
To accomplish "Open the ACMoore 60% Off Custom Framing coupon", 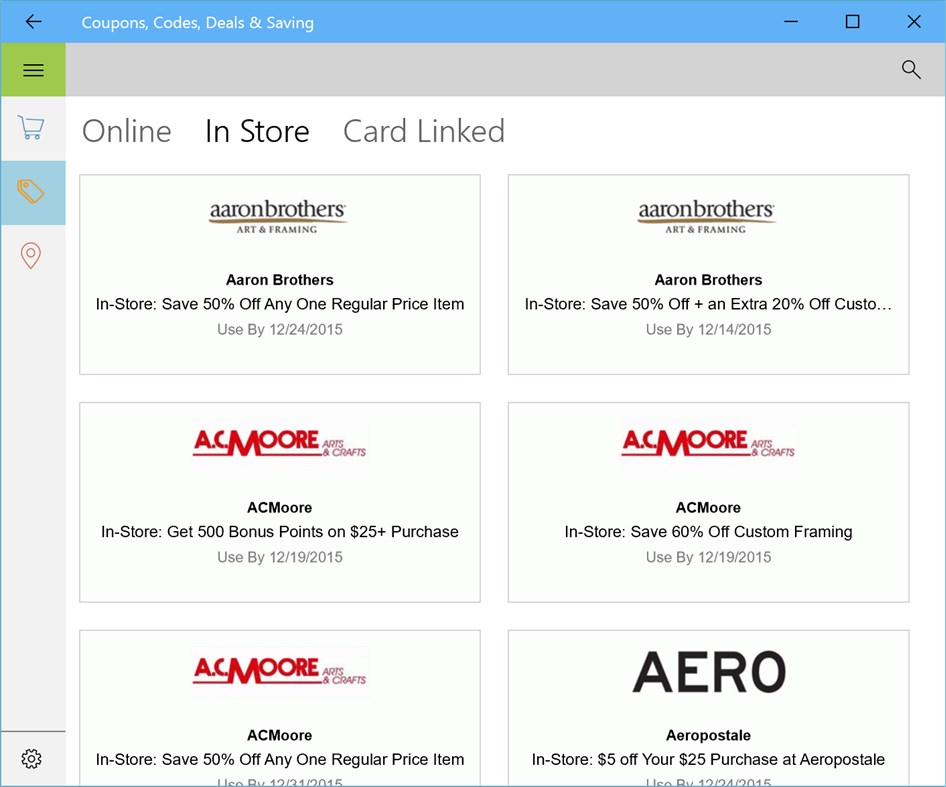I will pos(707,502).
